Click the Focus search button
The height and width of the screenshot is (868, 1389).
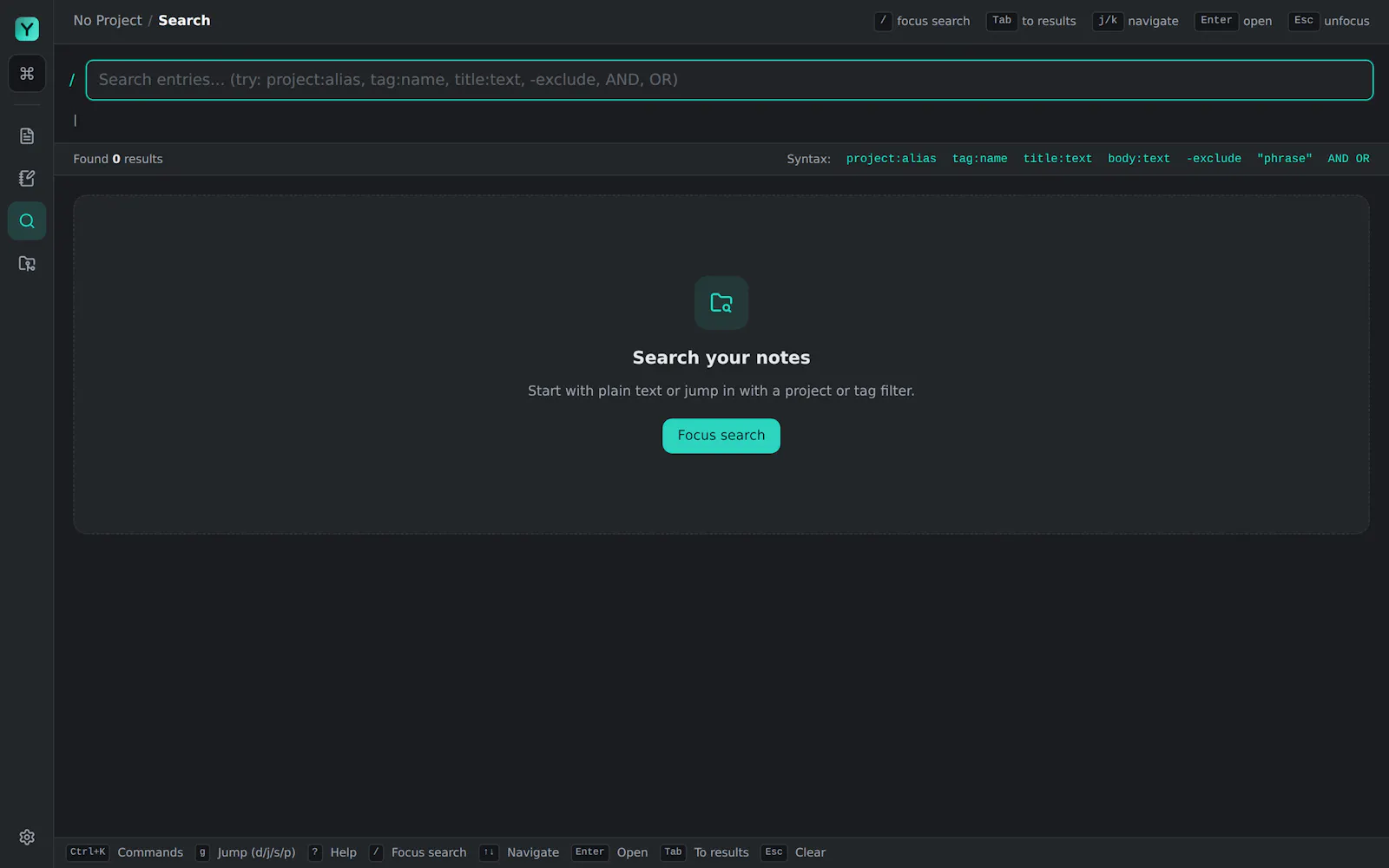coord(721,436)
